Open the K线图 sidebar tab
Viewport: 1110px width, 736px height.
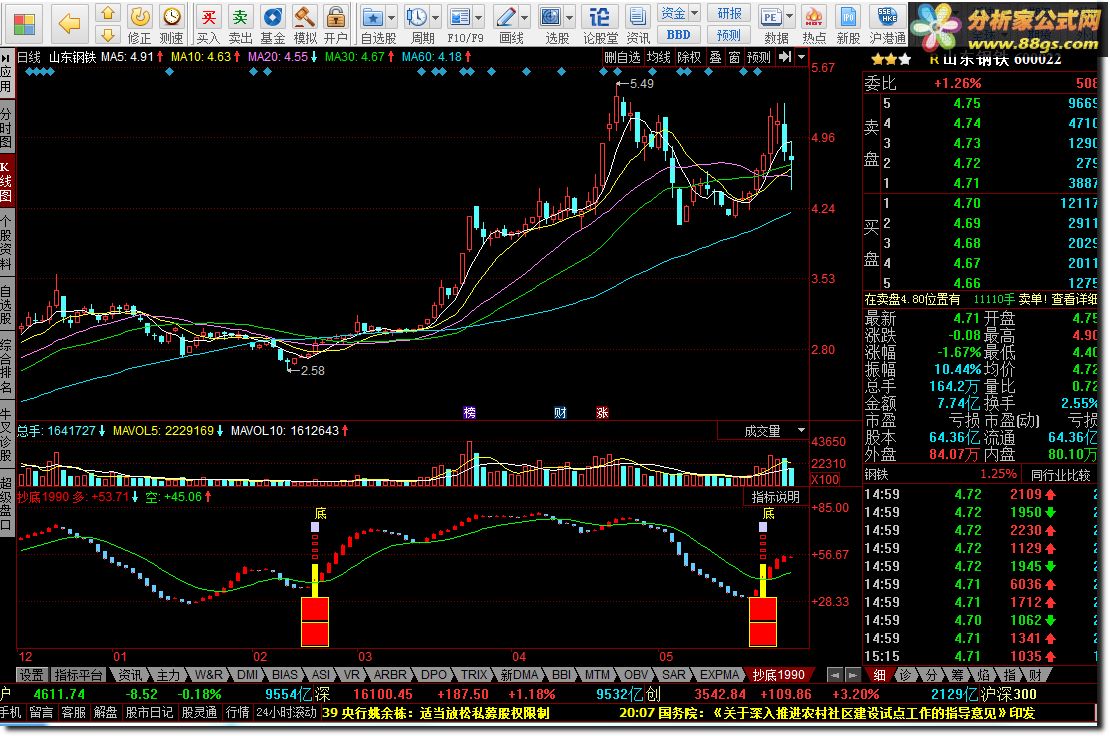6,181
